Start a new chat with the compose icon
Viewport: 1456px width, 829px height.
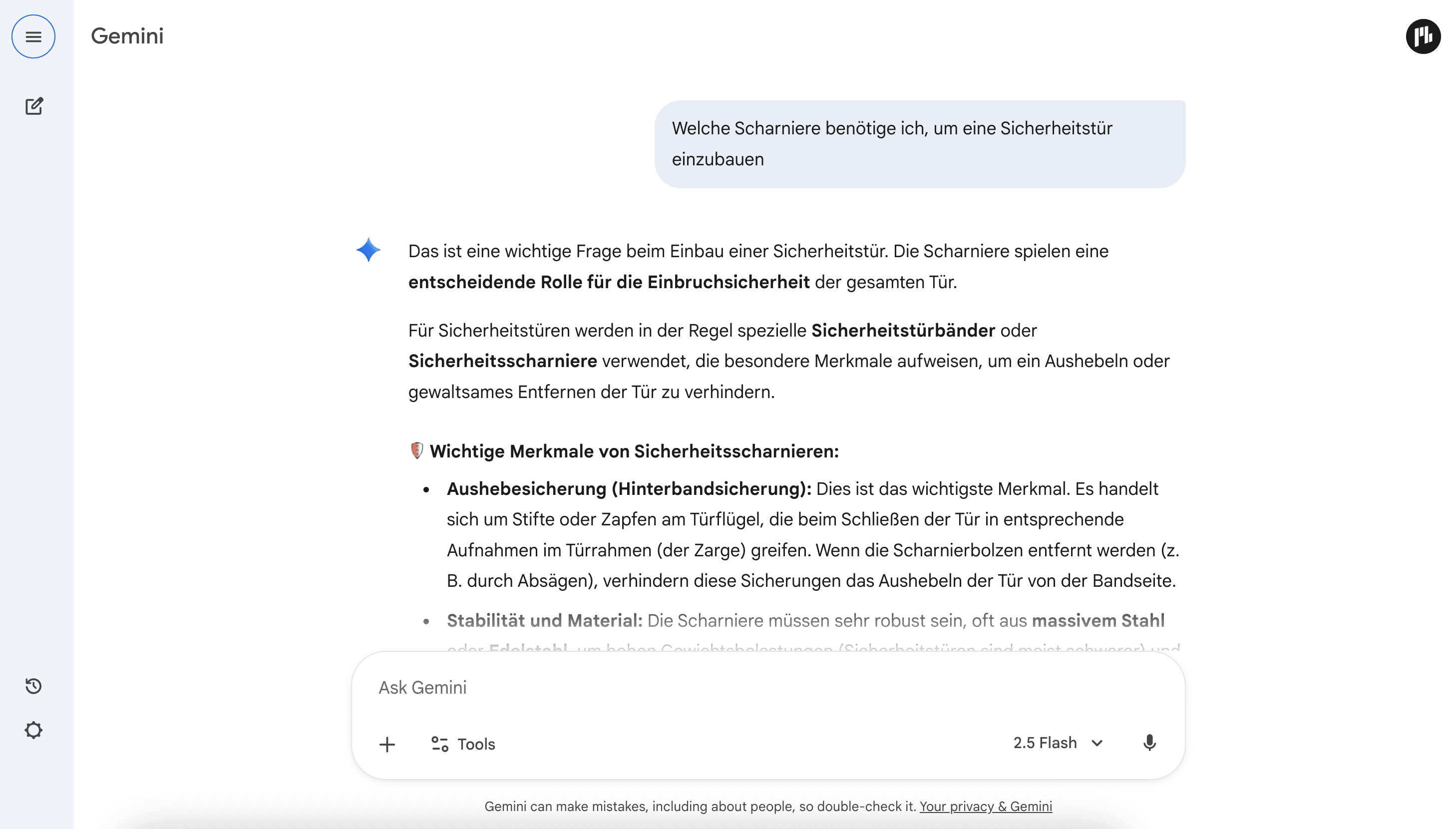[34, 106]
